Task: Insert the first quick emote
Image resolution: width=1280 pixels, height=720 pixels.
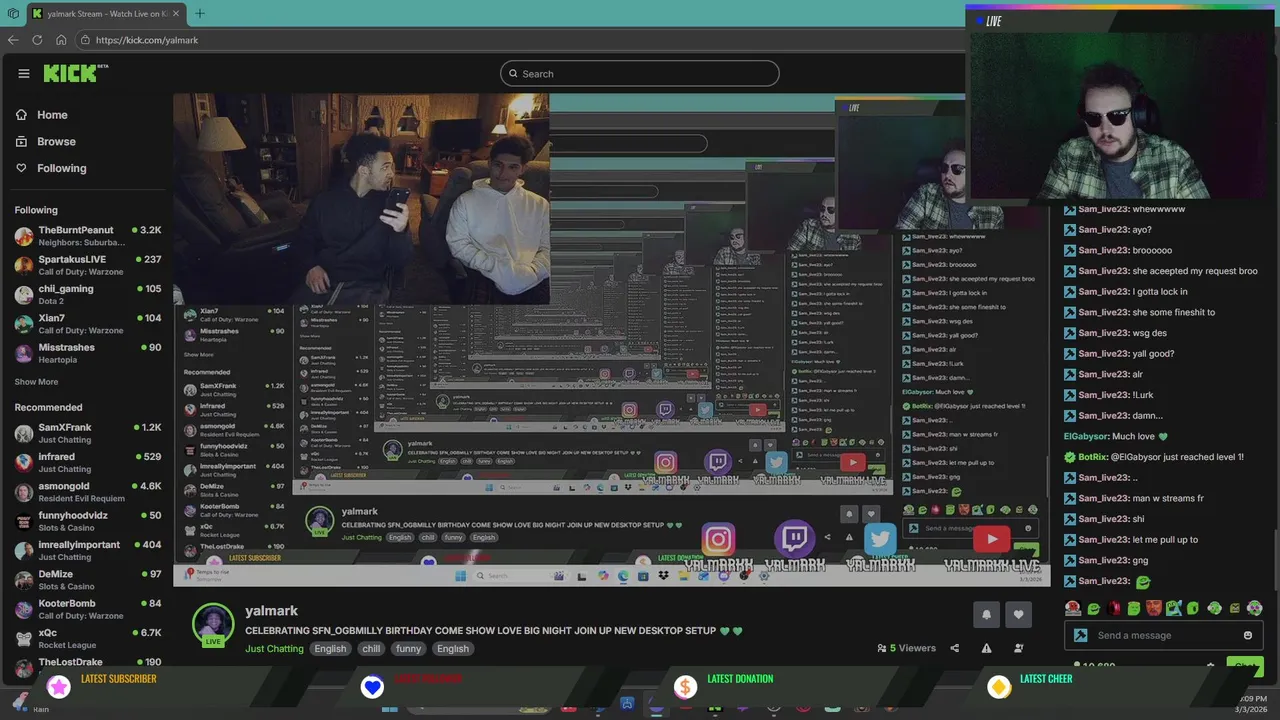Action: point(1073,608)
